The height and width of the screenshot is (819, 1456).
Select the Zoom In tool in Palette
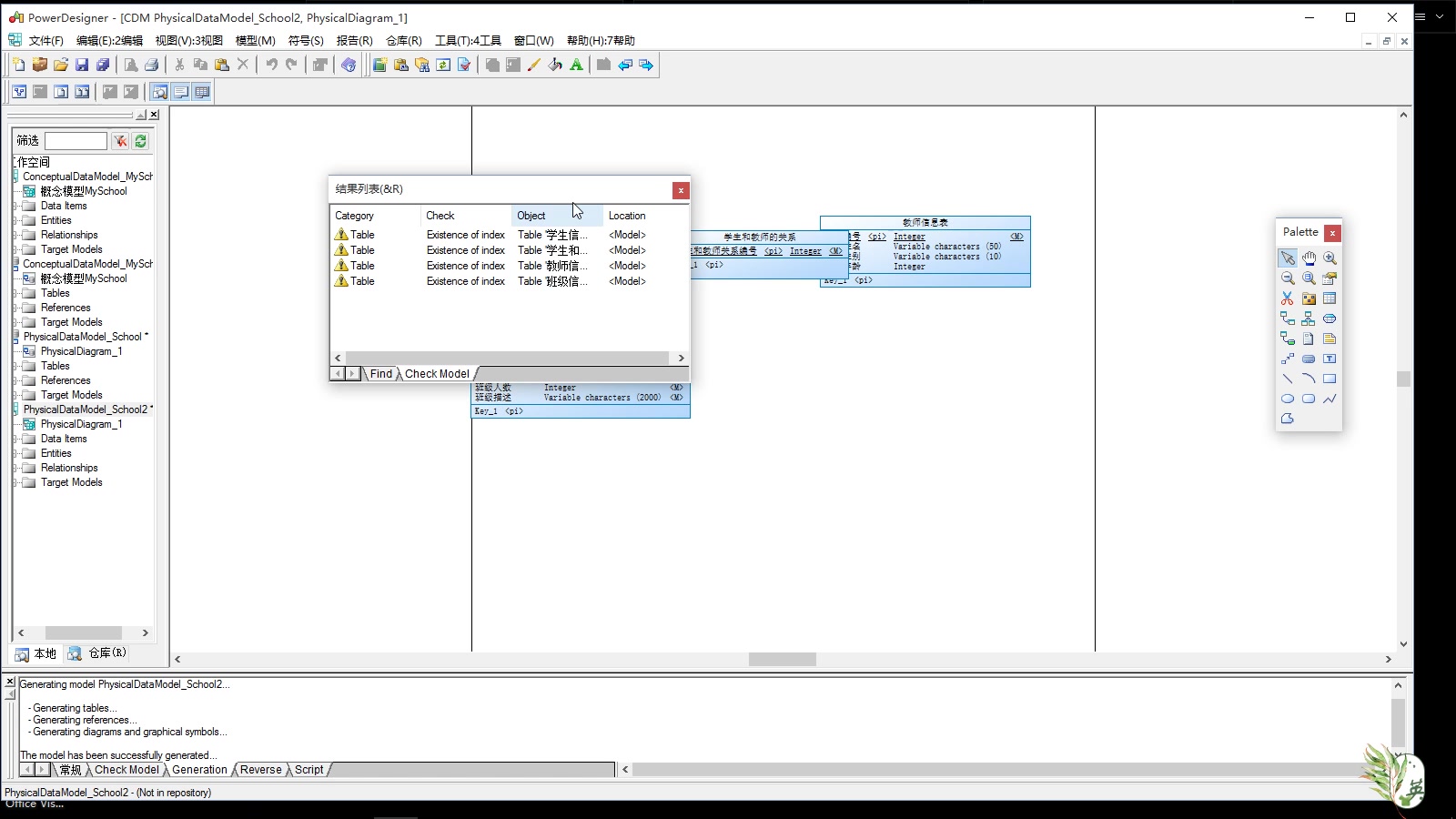click(1330, 258)
